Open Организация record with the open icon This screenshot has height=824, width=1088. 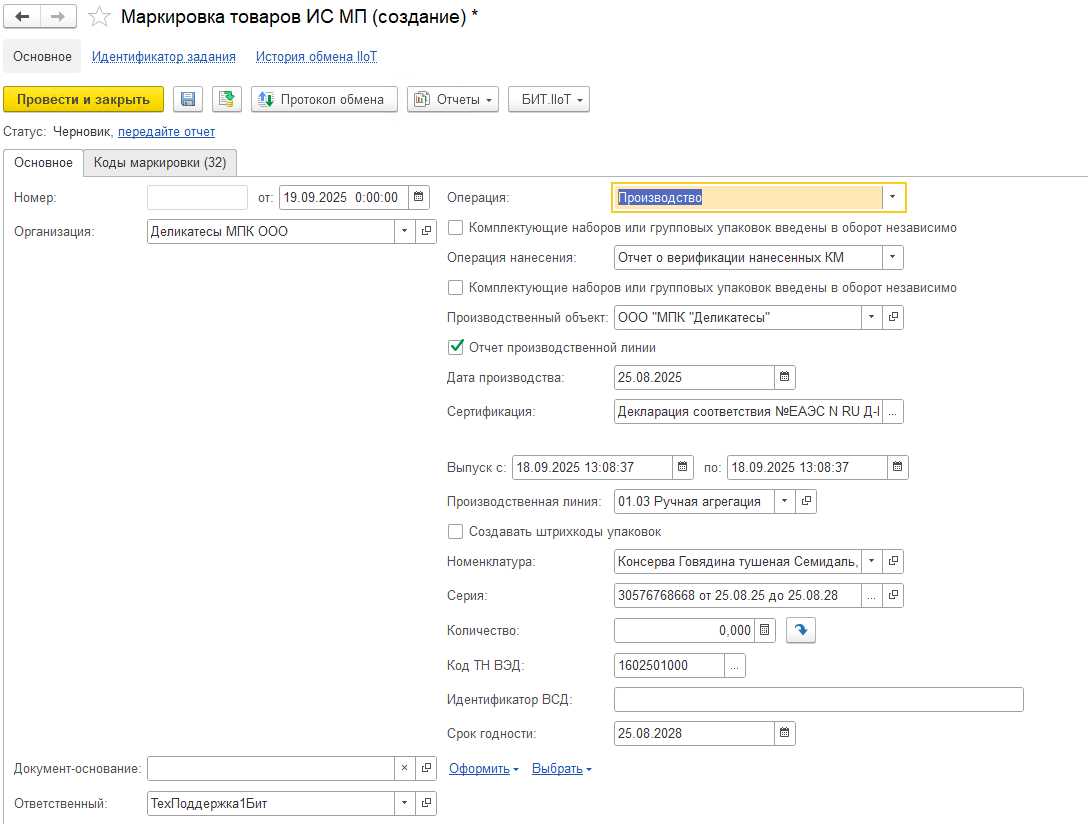[x=426, y=232]
